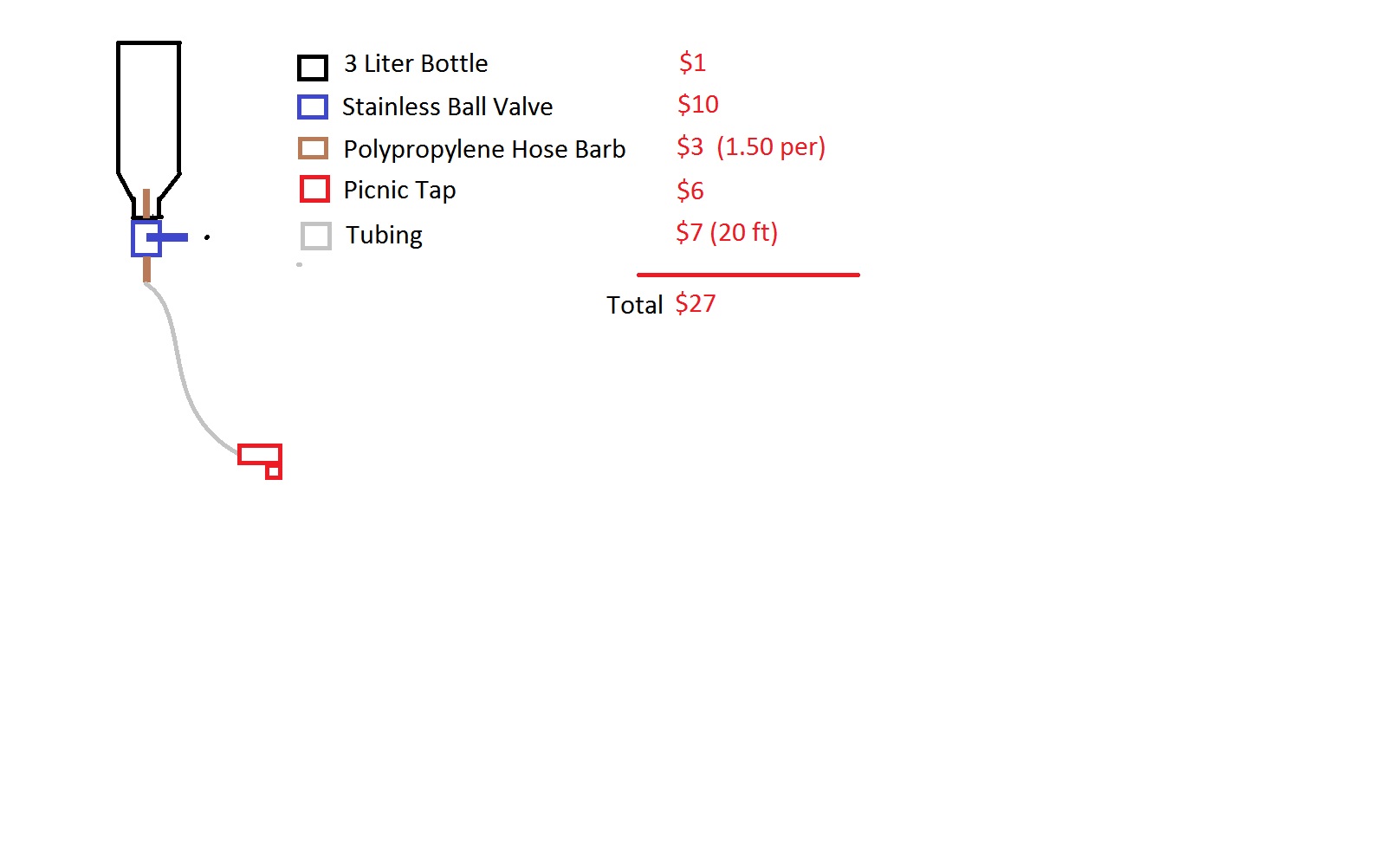Click the 'Polypropylene Hose Barb' text
Viewport: 1386px width, 868px height.
pyautogui.click(x=484, y=150)
